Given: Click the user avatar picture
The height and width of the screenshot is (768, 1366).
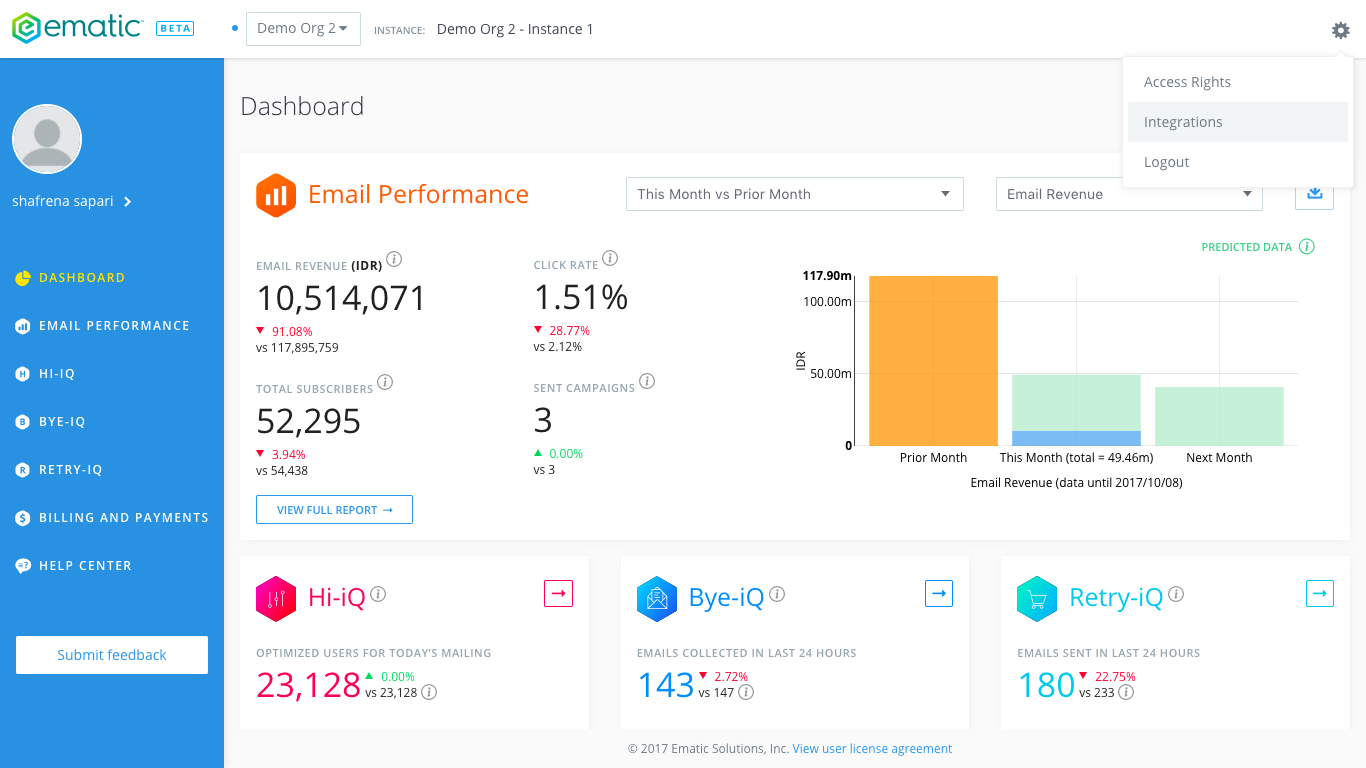Looking at the screenshot, I should (47, 139).
